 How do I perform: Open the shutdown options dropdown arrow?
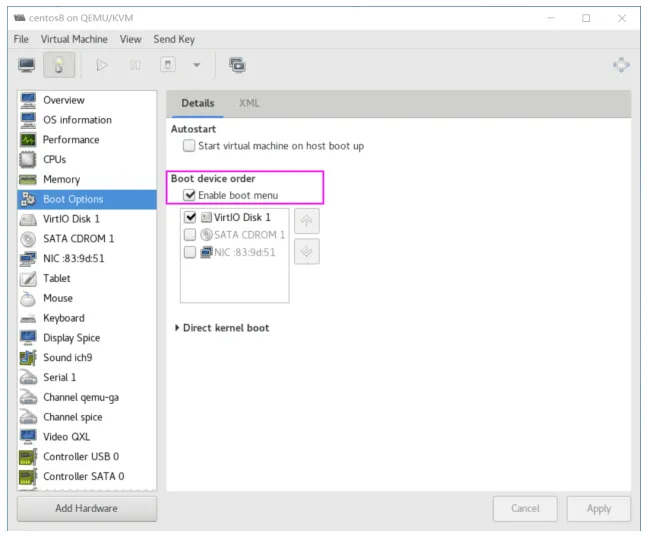tap(197, 65)
